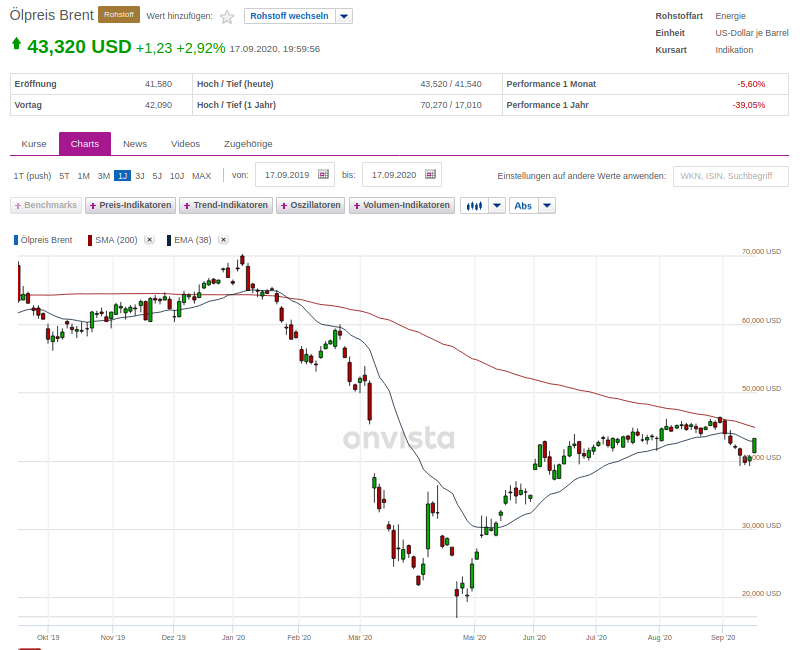Screen dimensions: 806x650
Task: Click Hoch / Tief (1 Jahr) value 70,270 / 17,010
Action: (451, 105)
